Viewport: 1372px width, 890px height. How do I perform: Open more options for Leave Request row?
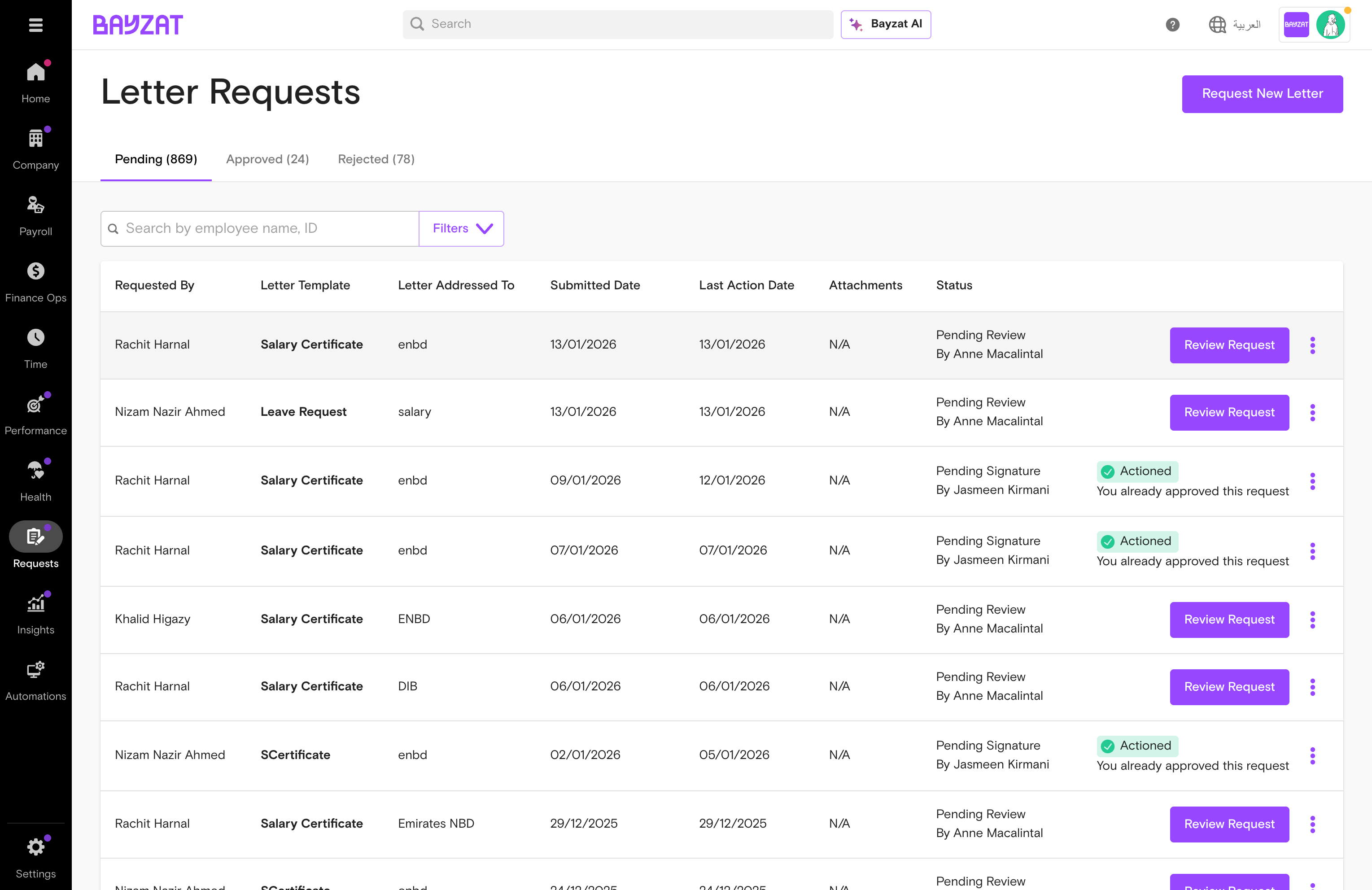pyautogui.click(x=1313, y=413)
